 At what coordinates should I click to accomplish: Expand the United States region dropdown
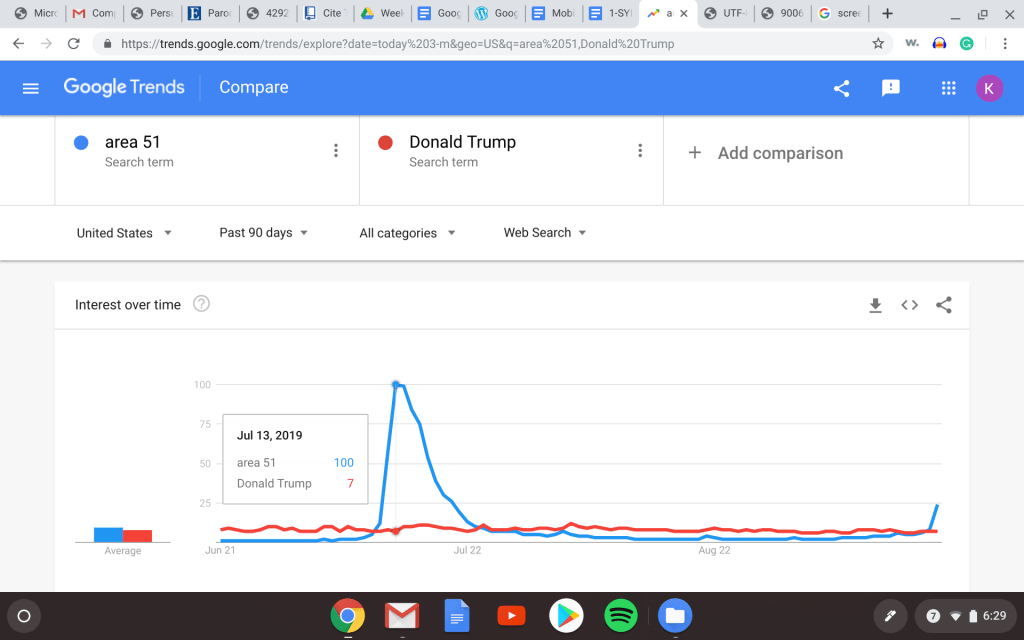coord(124,233)
